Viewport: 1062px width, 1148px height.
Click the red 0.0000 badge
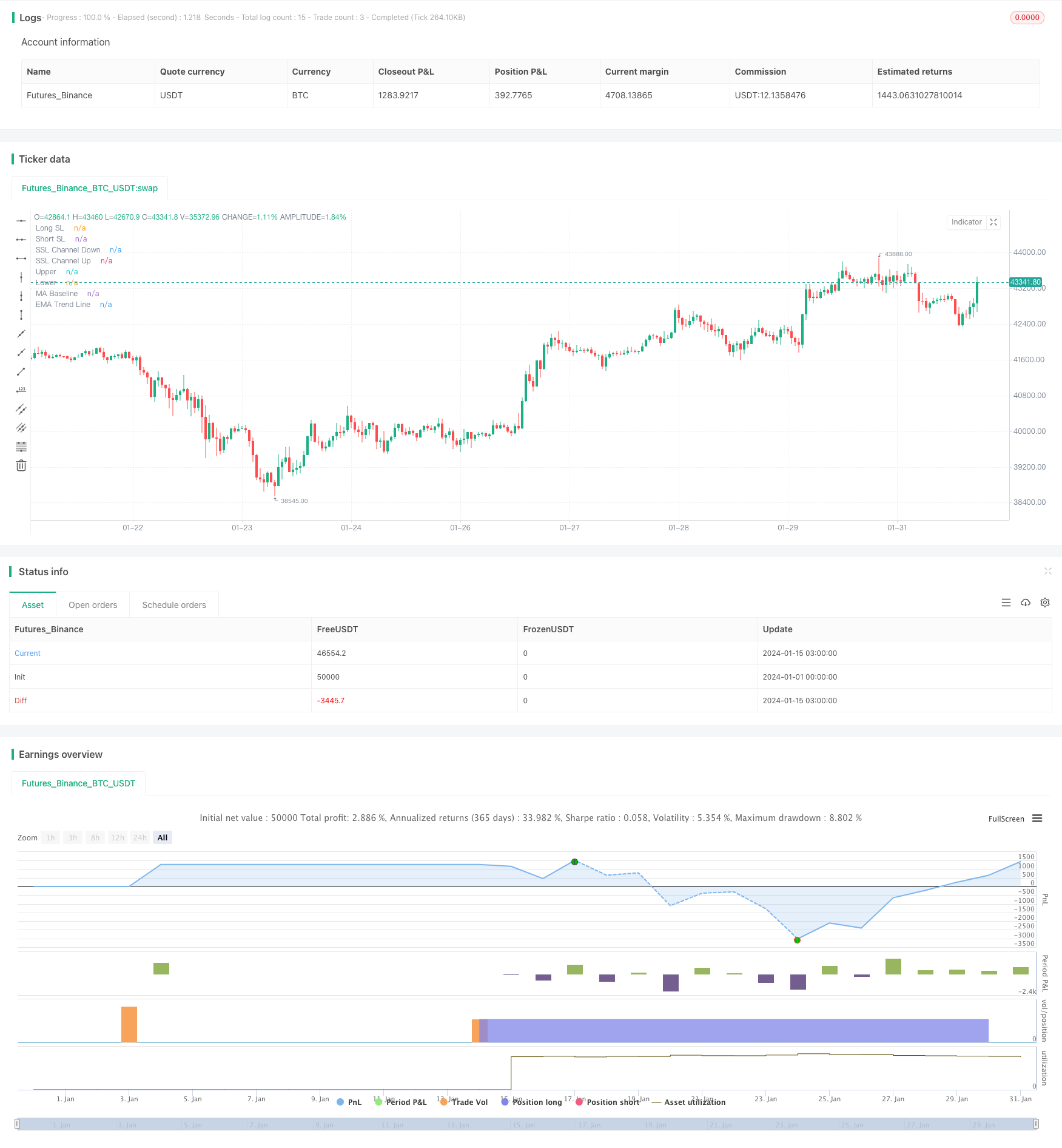(x=1027, y=18)
